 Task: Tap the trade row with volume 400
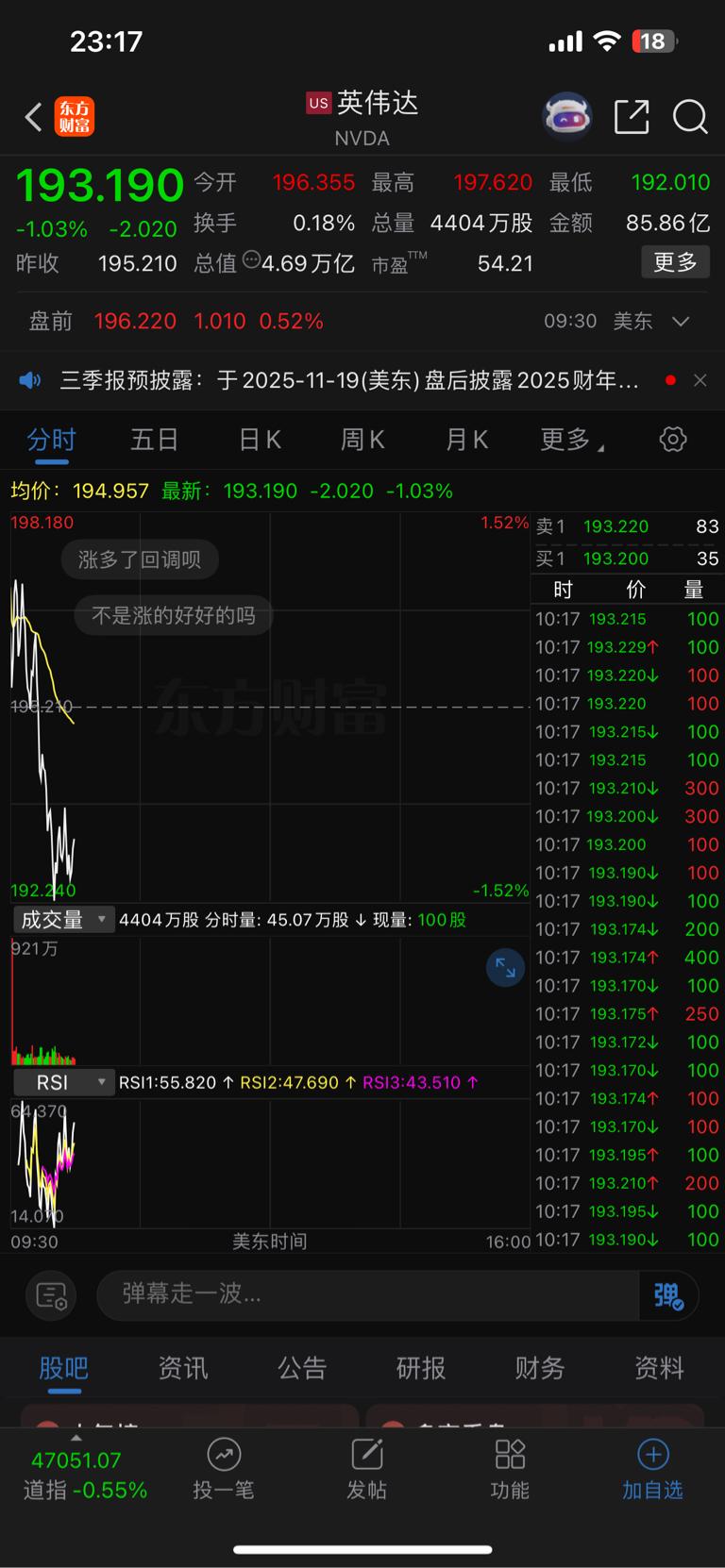tap(628, 958)
